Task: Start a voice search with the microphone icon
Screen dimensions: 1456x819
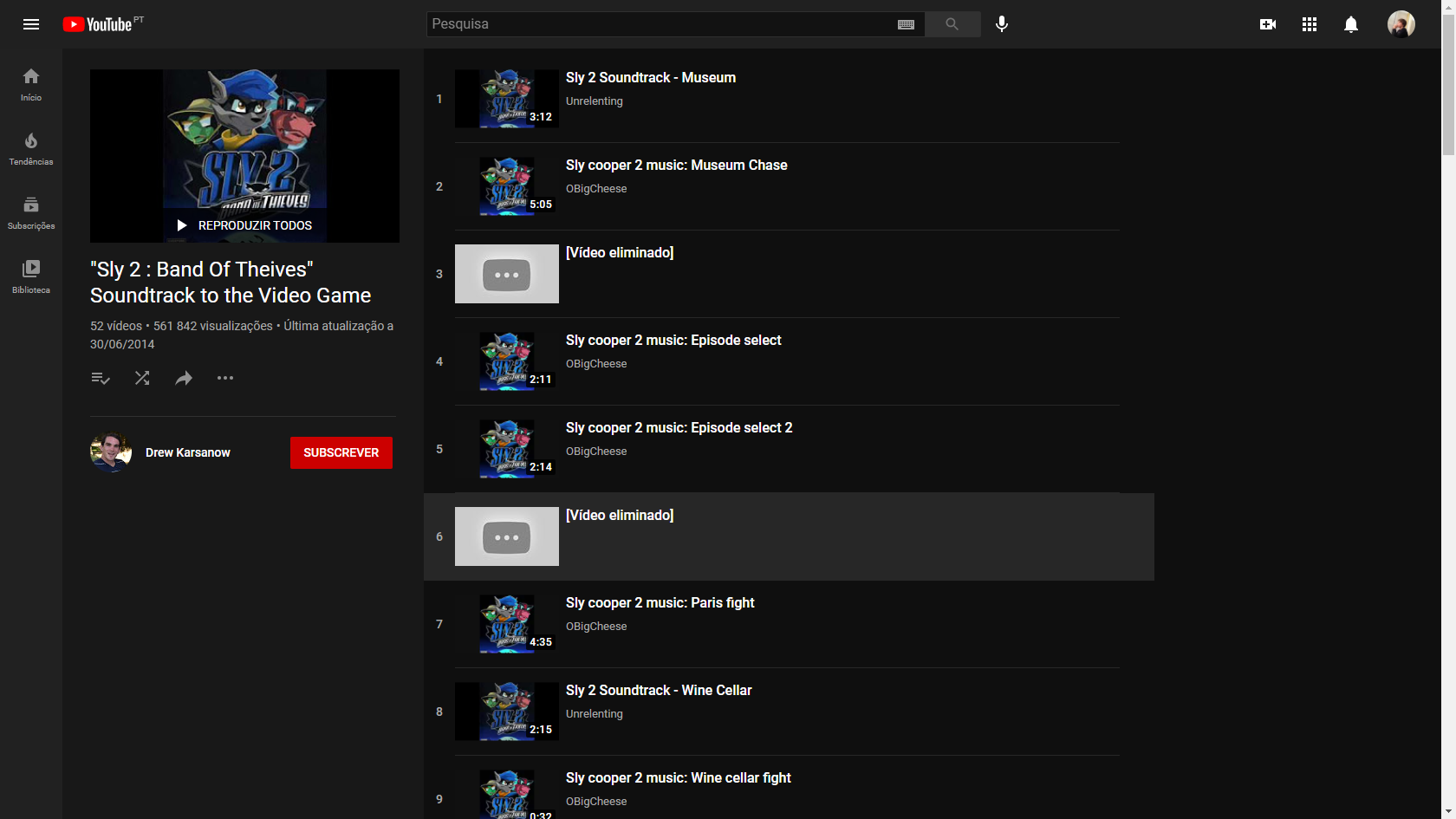Action: [x=1001, y=24]
